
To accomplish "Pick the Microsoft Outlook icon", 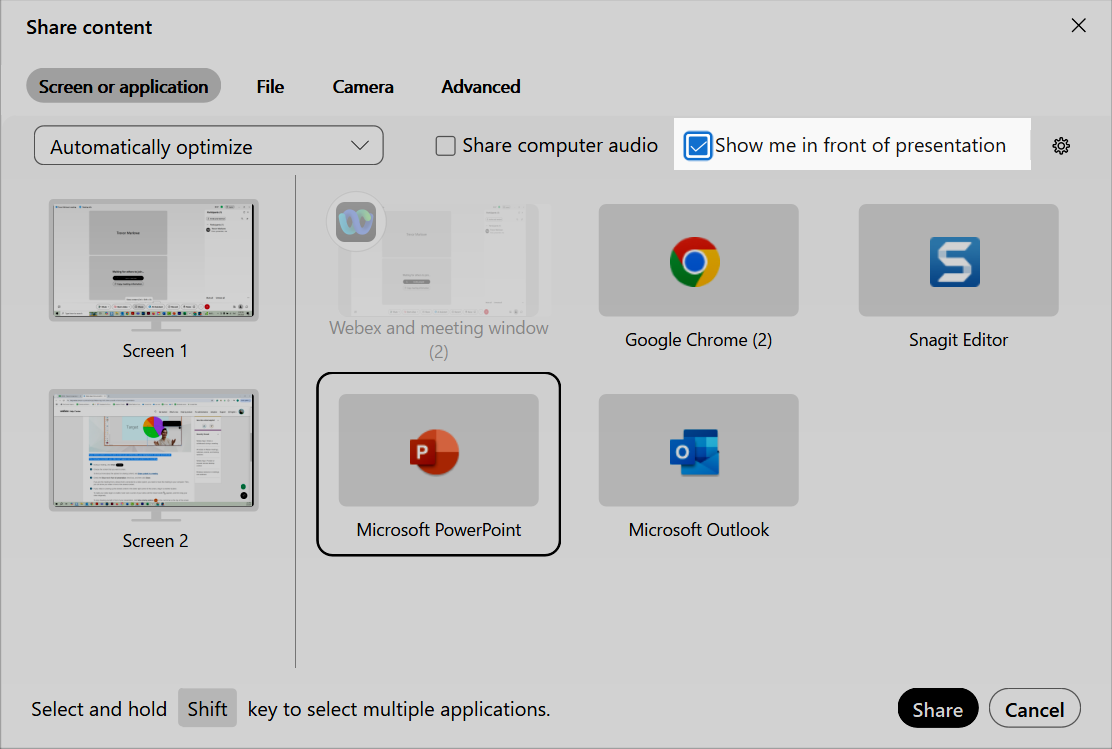I will [695, 452].
